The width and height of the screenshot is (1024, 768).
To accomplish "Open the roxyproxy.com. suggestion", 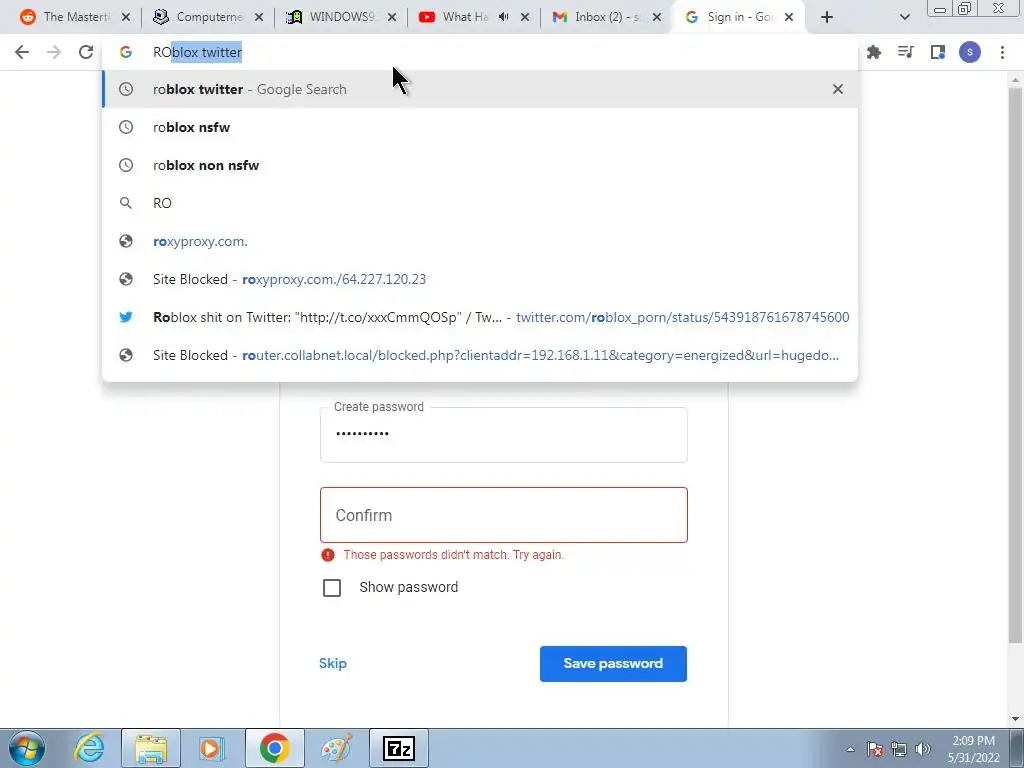I will tap(480, 241).
